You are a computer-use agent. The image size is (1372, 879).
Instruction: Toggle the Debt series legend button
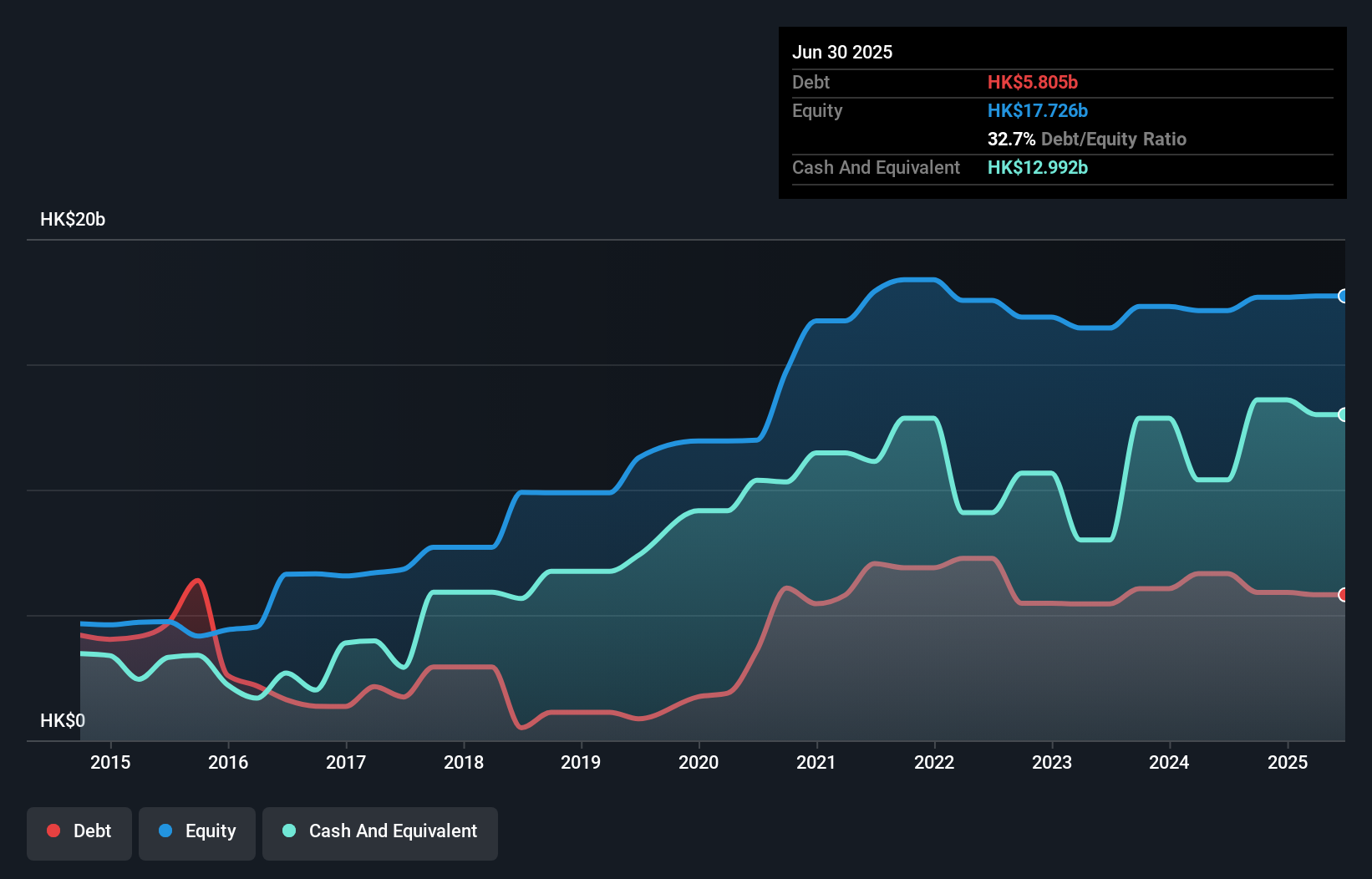[79, 833]
